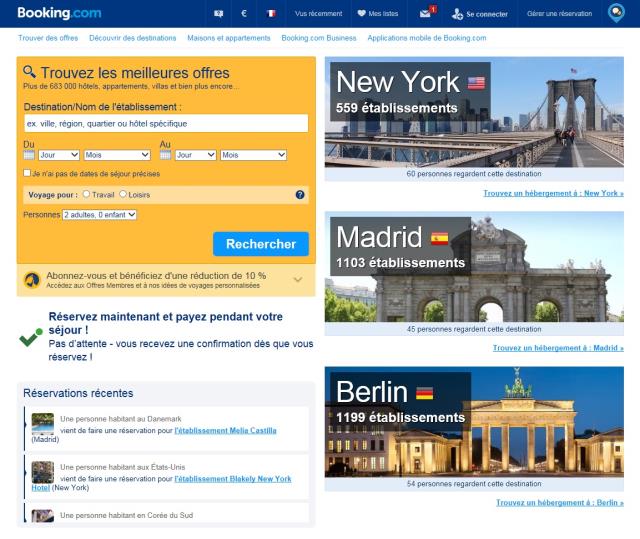Open the Personnes 2 adultes dropdown
640x539 pixels.
point(100,215)
